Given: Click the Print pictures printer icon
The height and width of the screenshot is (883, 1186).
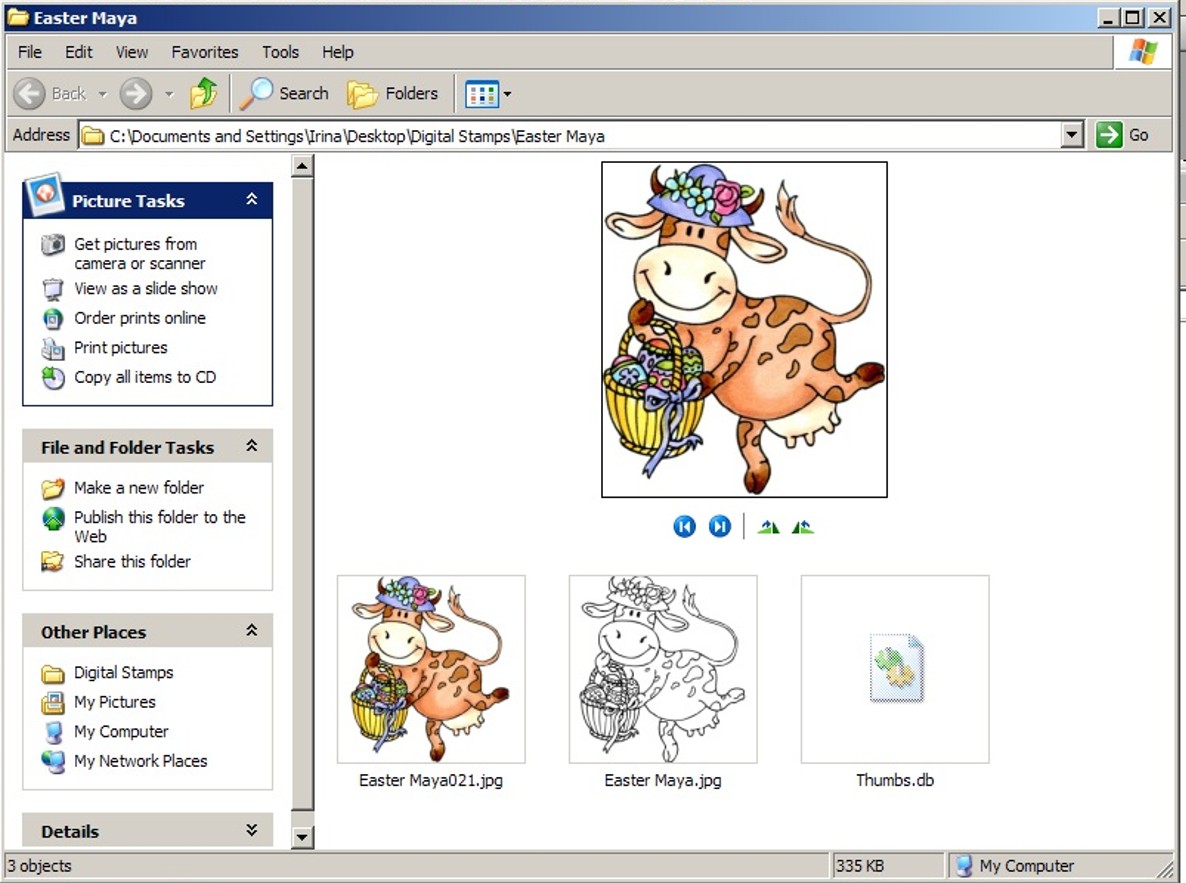Looking at the screenshot, I should tap(52, 348).
